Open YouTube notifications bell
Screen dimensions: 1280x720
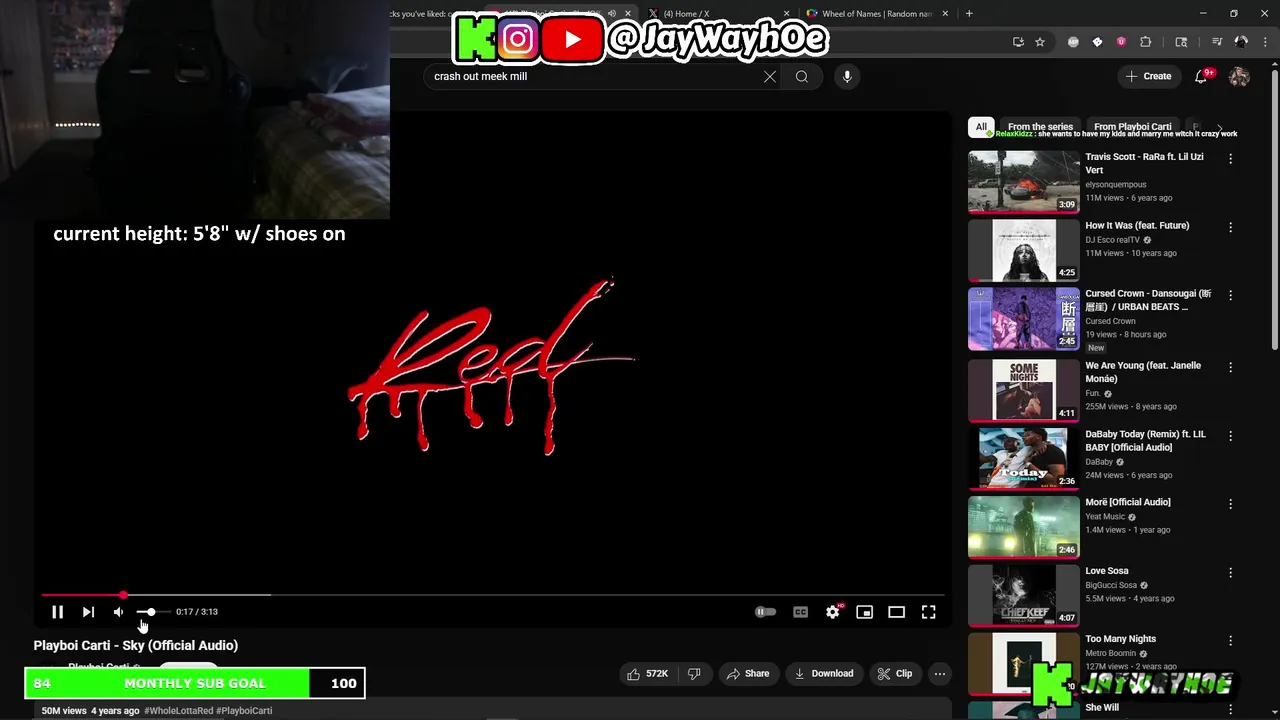point(1203,76)
